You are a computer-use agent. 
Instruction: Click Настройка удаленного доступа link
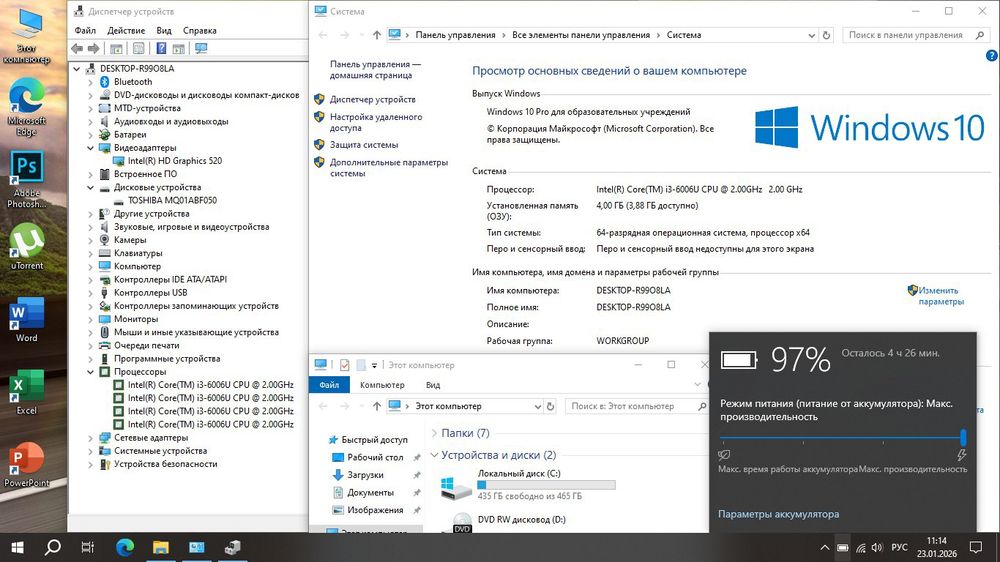(x=376, y=122)
